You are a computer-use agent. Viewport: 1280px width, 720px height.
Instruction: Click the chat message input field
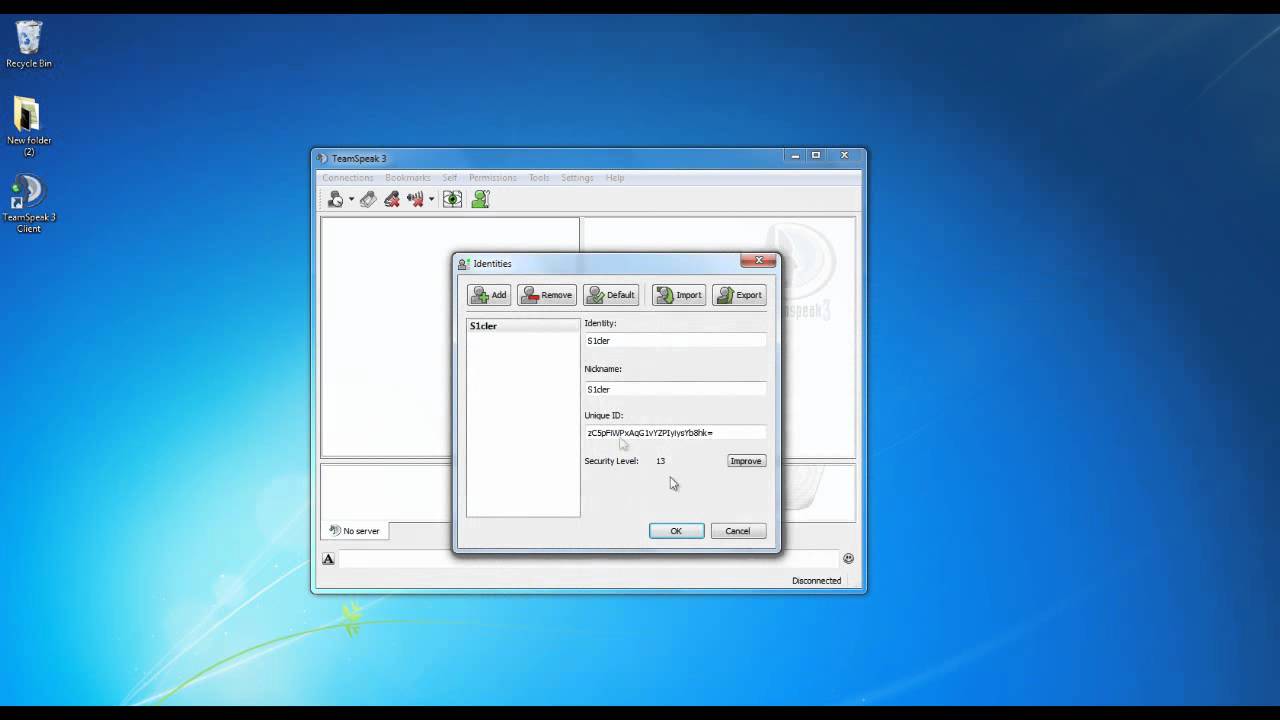click(x=588, y=559)
